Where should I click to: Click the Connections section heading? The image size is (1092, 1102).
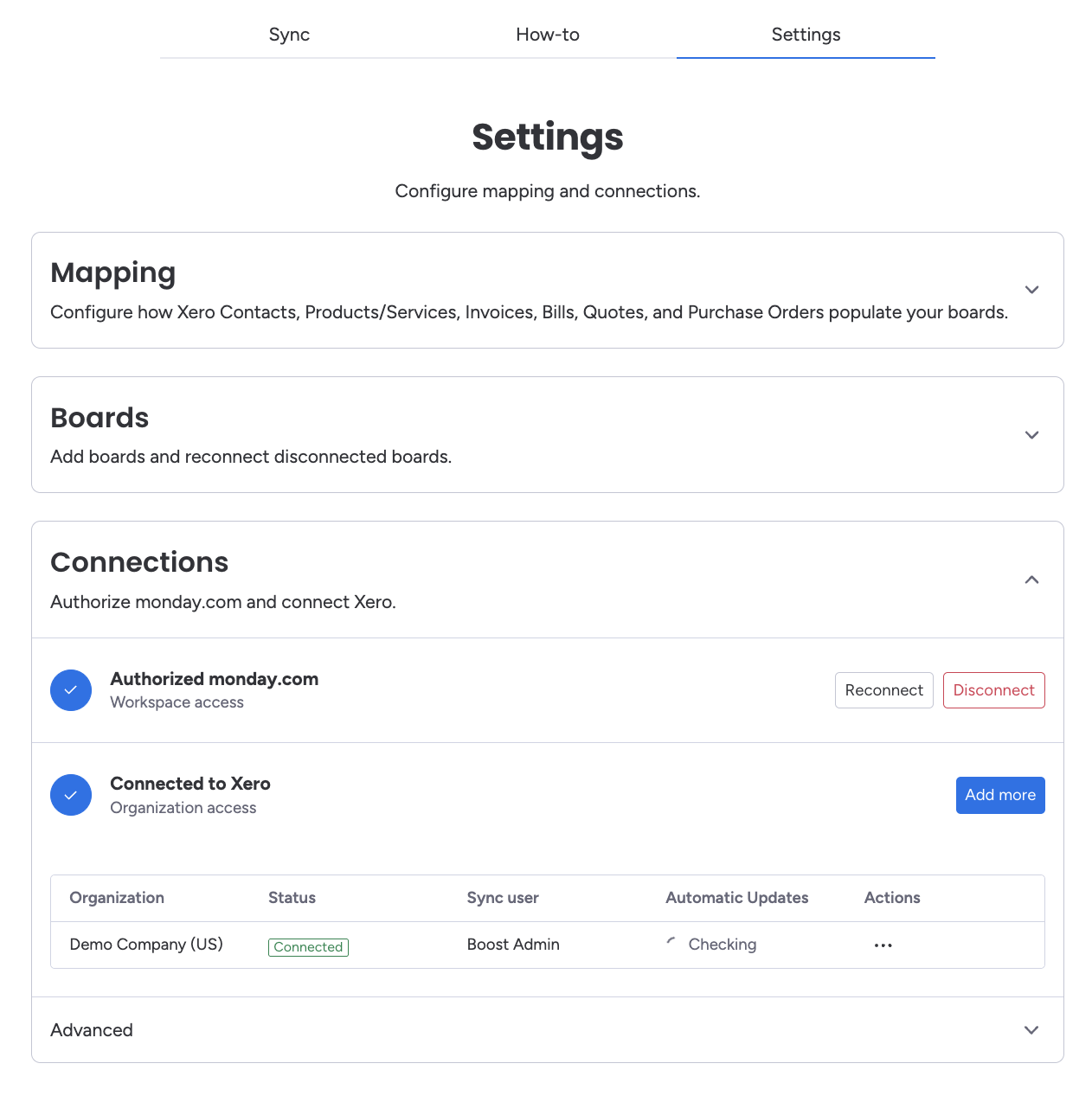point(139,562)
